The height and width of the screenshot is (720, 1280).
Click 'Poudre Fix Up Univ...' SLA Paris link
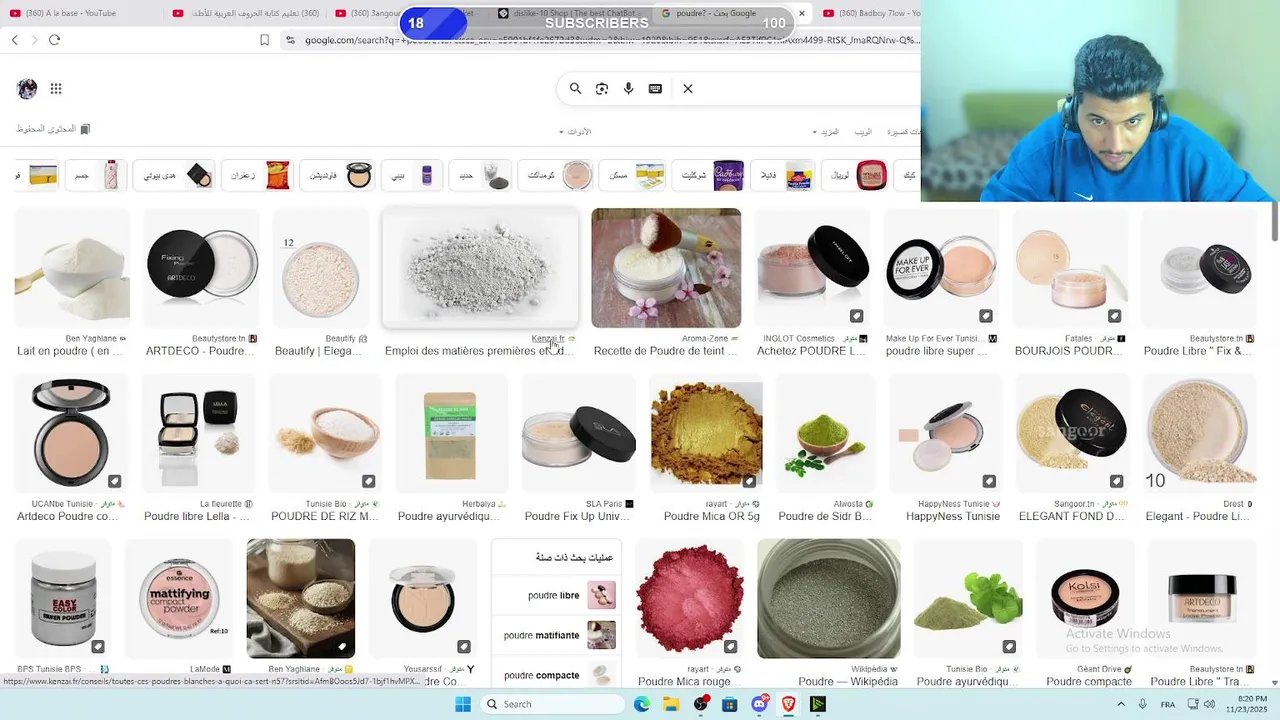click(577, 517)
